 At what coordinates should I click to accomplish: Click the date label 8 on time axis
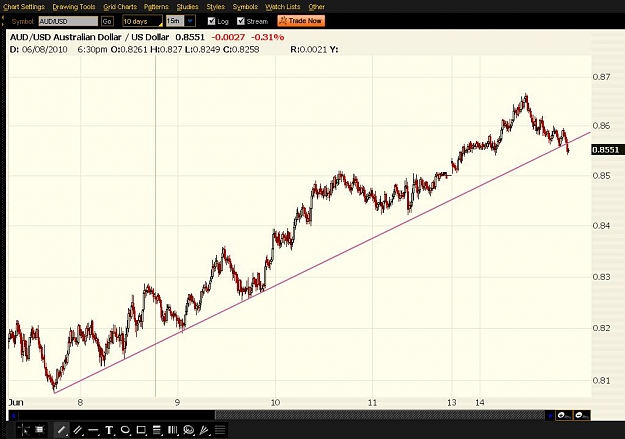click(x=80, y=403)
